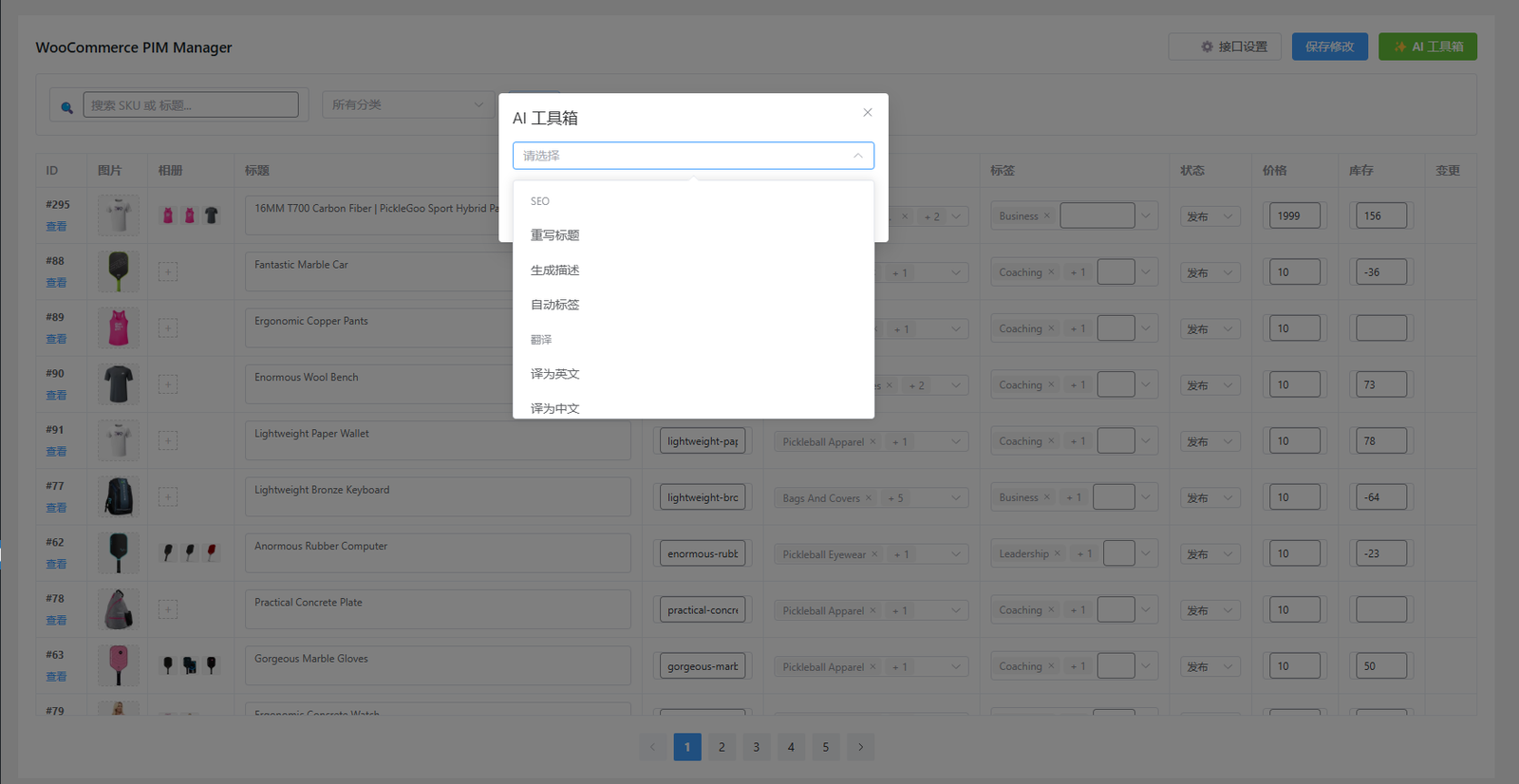
Task: Click the AI 工具箱 green button
Action: [1427, 47]
